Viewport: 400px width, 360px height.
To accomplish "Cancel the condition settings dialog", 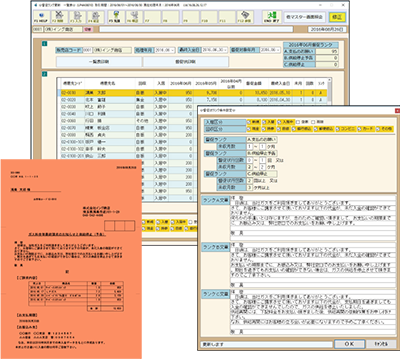I will click(381, 344).
